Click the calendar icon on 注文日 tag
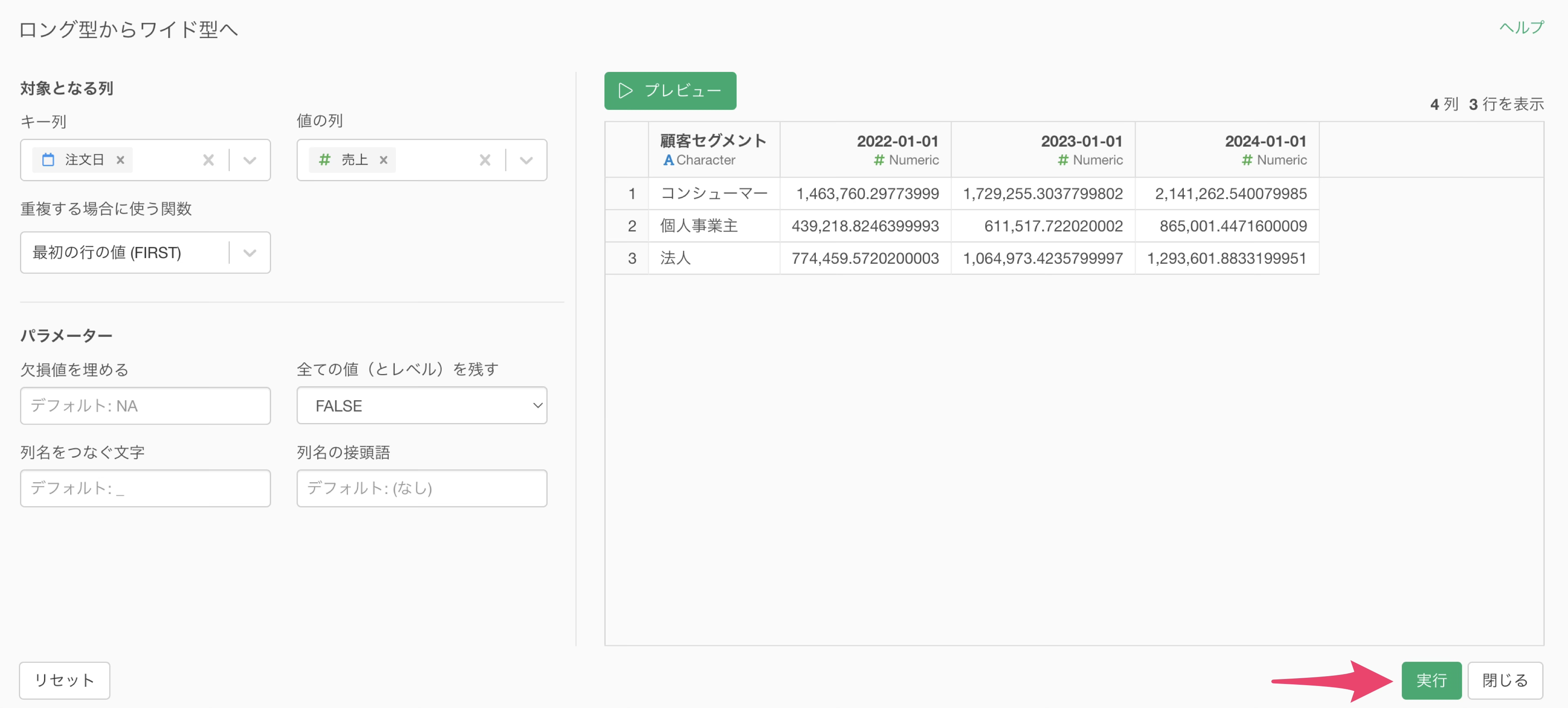Viewport: 1568px width, 708px height. [48, 160]
